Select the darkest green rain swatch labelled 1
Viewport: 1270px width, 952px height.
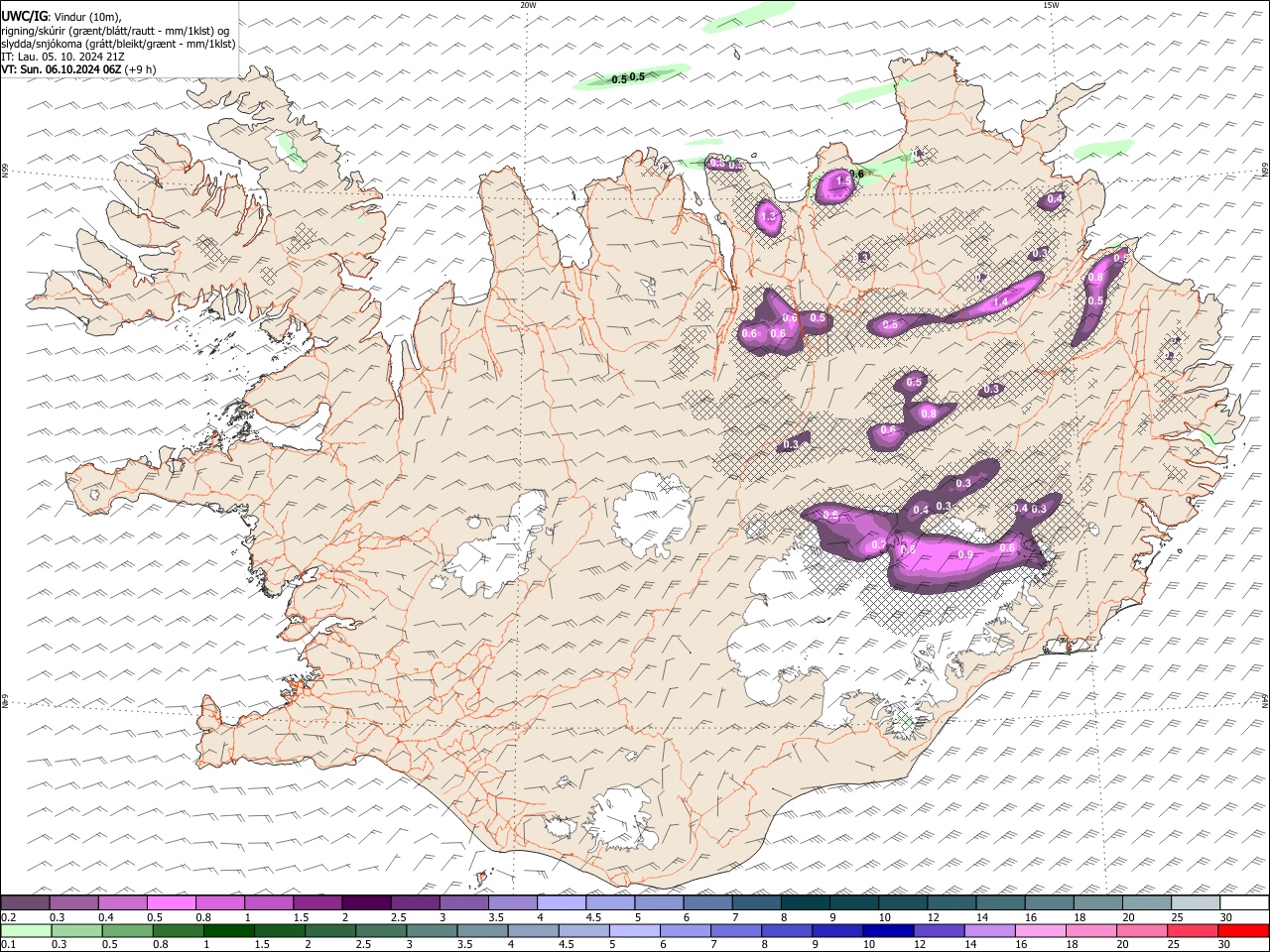tap(228, 930)
